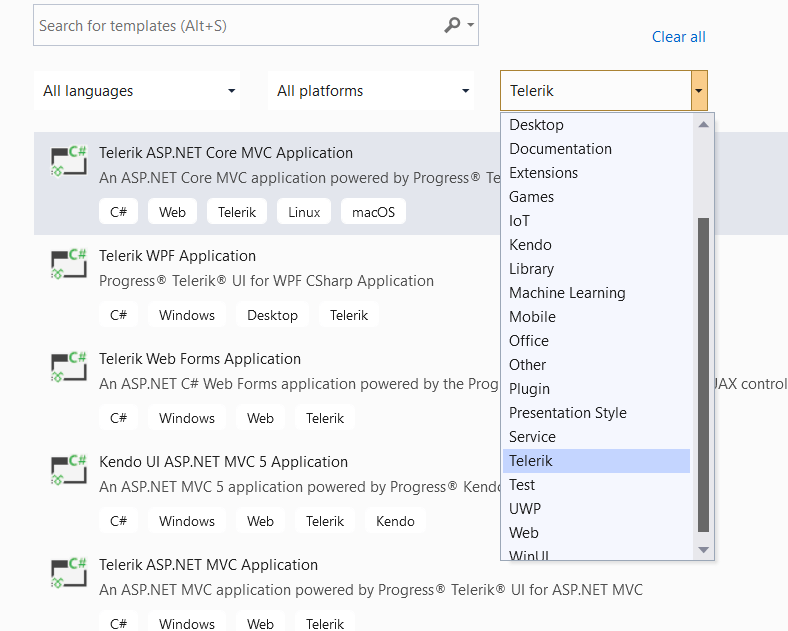This screenshot has width=788, height=631.
Task: Click Kendo tag on Kendo UI template
Action: (x=395, y=521)
